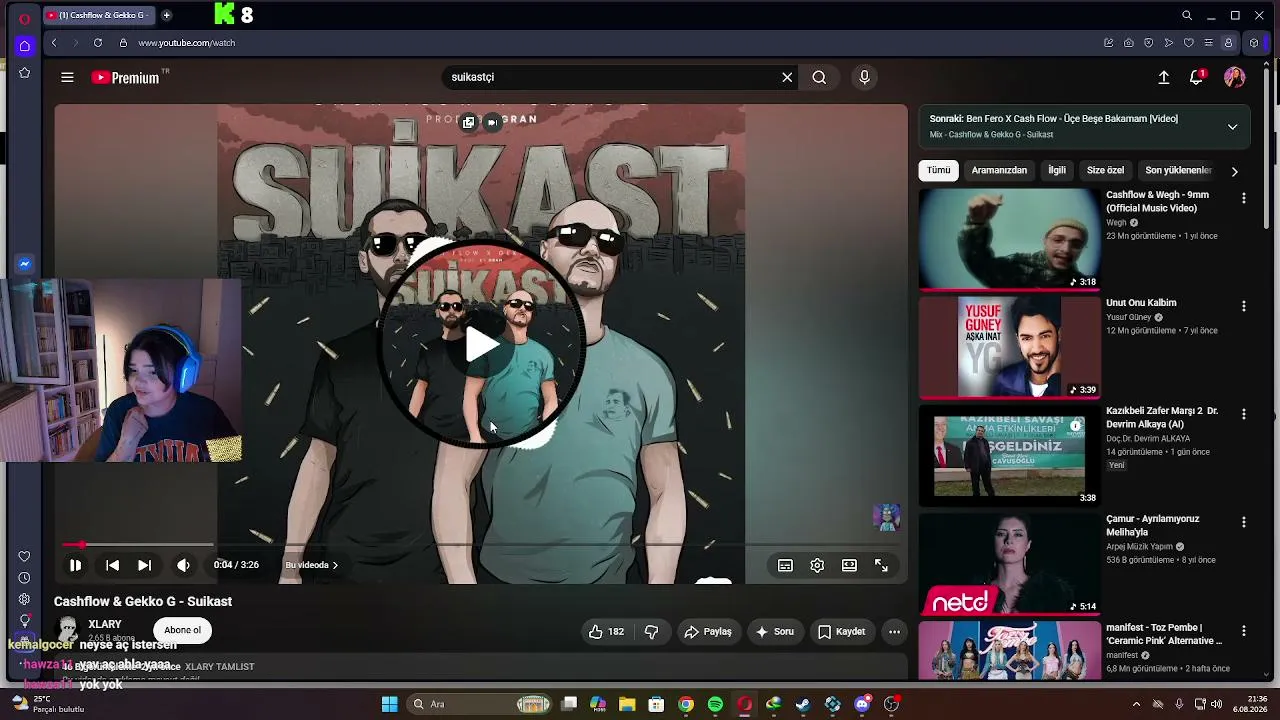Viewport: 1280px width, 720px height.
Task: Open Discord from the taskbar
Action: click(862, 704)
